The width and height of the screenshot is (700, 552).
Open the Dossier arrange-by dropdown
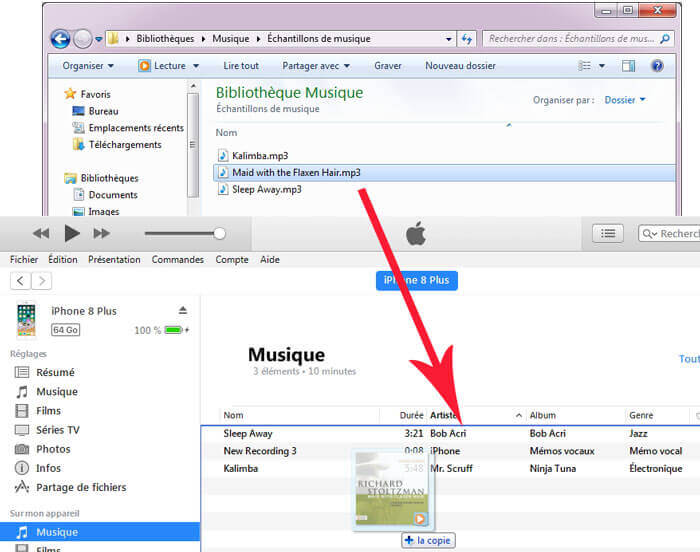(x=625, y=100)
